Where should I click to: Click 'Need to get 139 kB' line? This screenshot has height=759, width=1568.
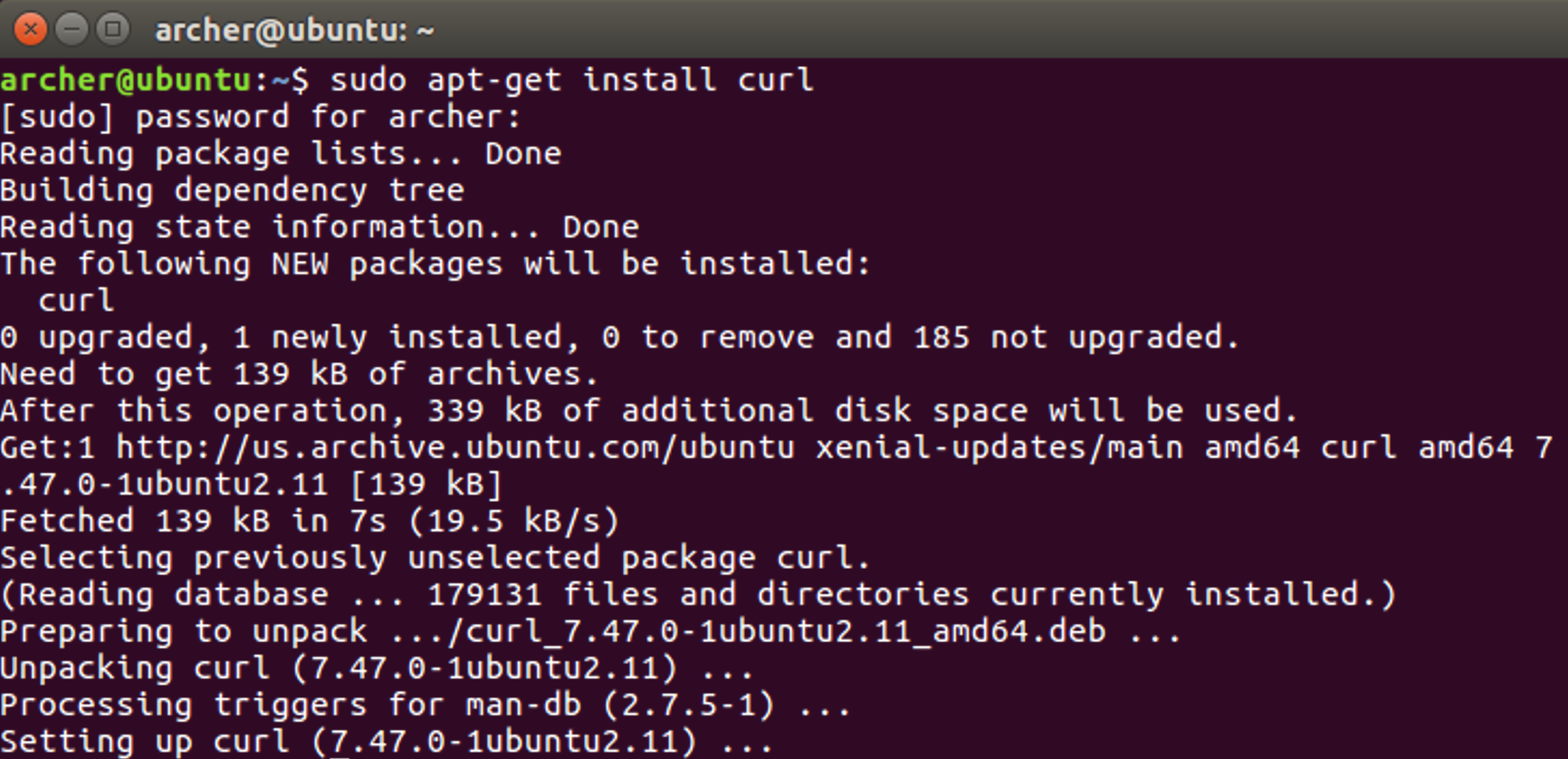click(299, 374)
